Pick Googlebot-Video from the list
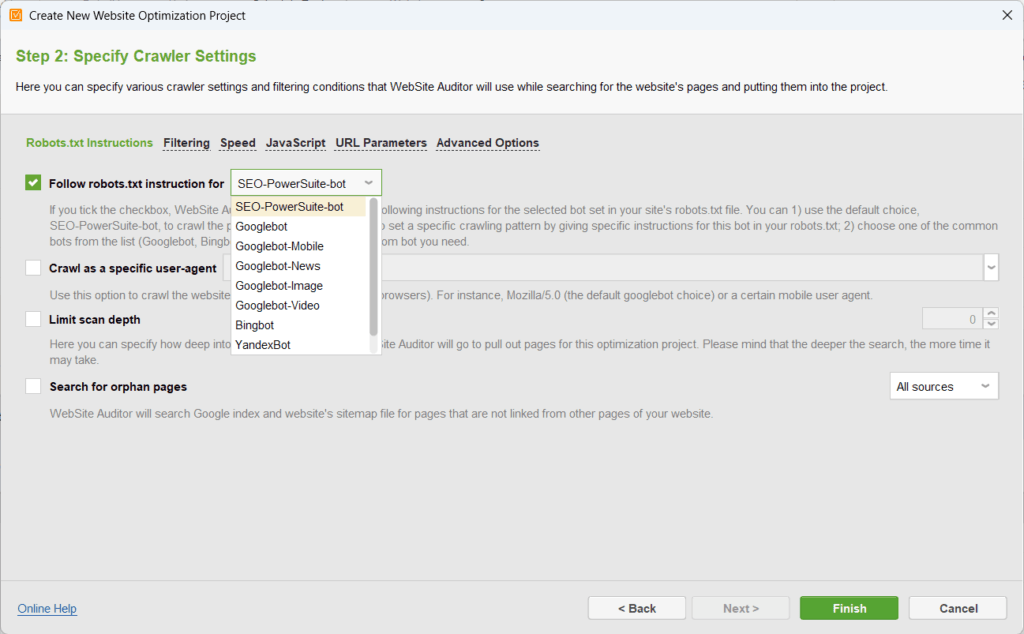 299,305
